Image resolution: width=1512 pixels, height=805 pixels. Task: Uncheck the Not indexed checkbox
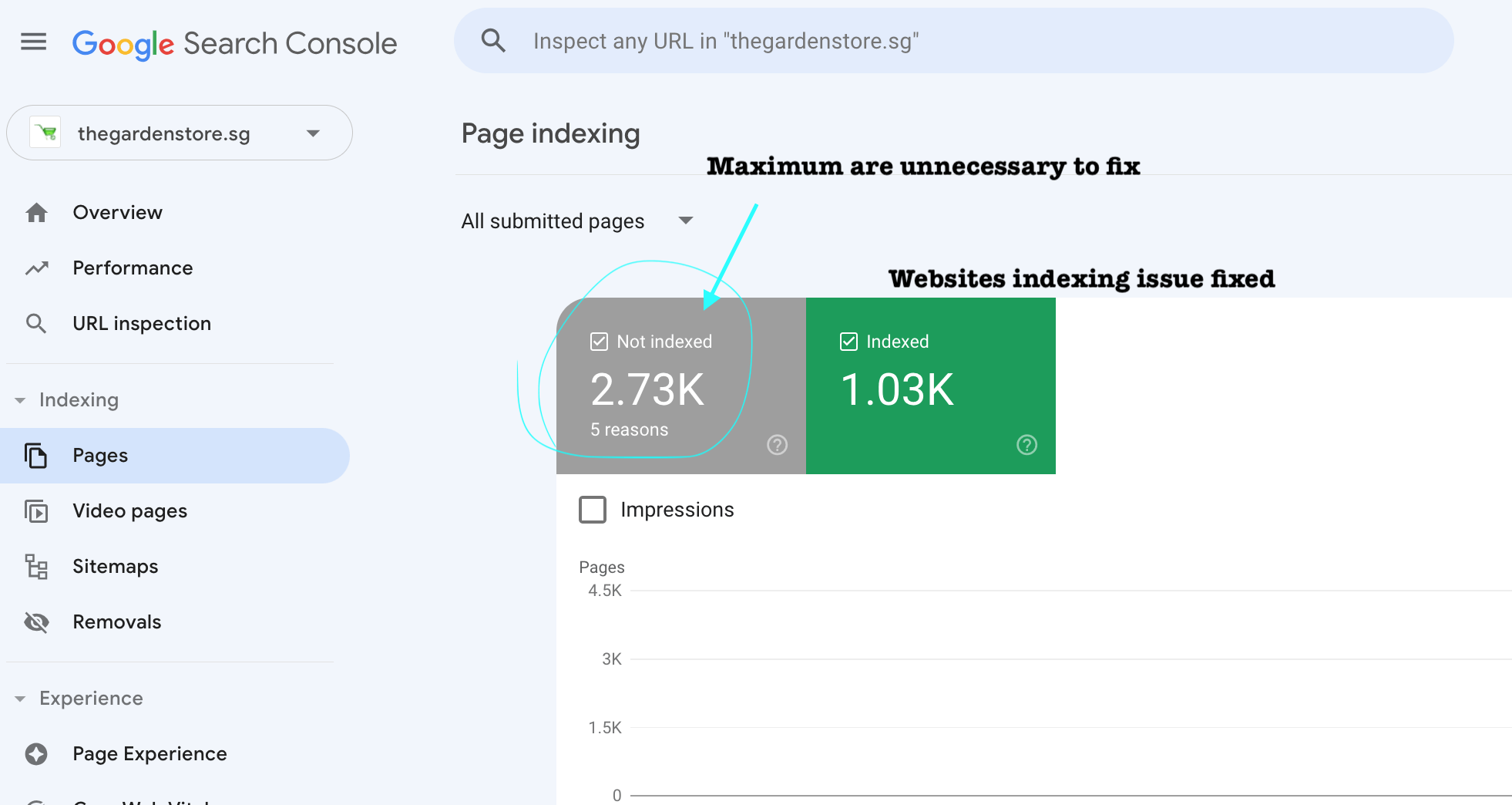point(599,342)
